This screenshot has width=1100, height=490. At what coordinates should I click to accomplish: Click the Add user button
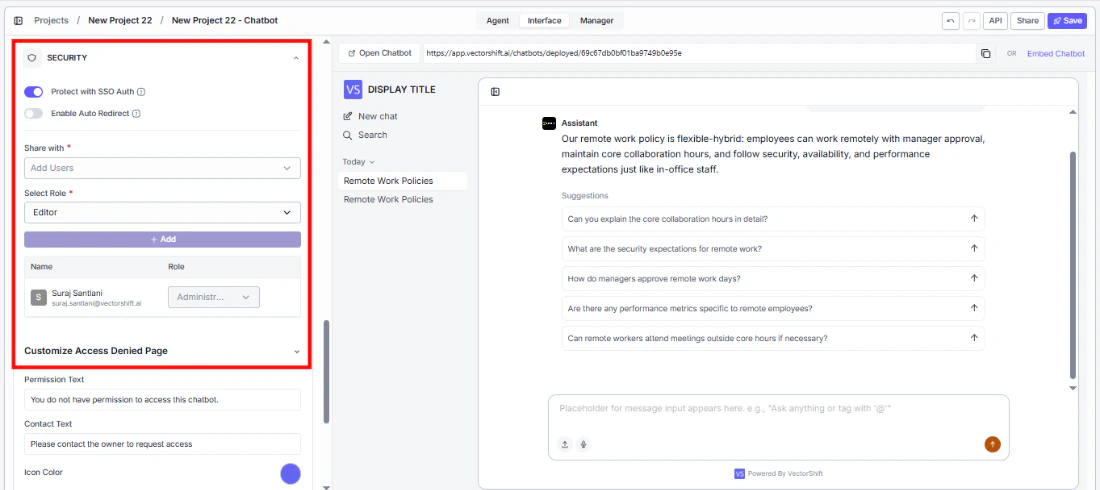click(162, 239)
